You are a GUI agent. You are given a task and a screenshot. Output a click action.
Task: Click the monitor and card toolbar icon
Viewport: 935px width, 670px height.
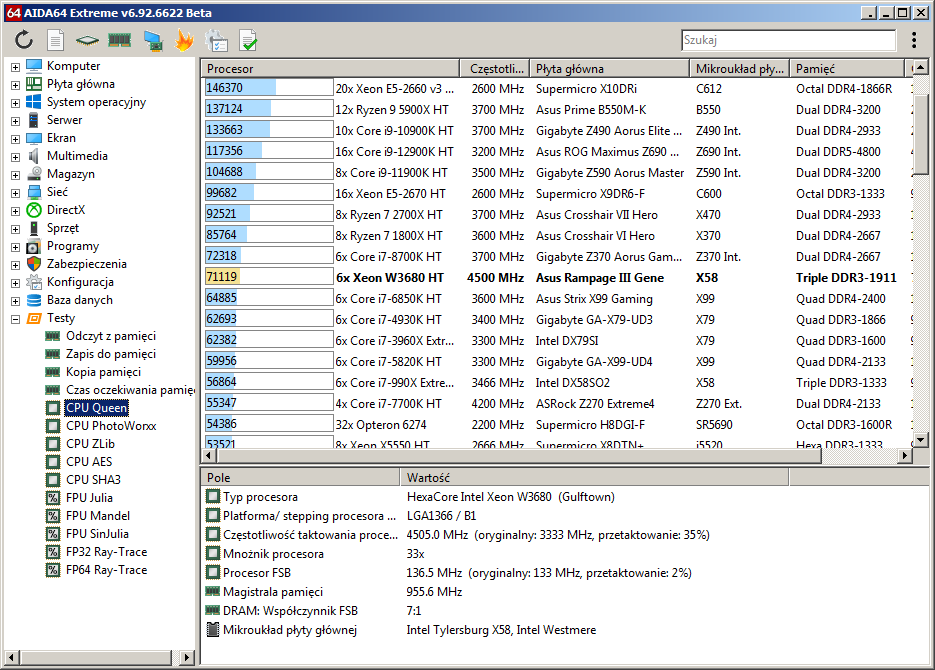(153, 41)
